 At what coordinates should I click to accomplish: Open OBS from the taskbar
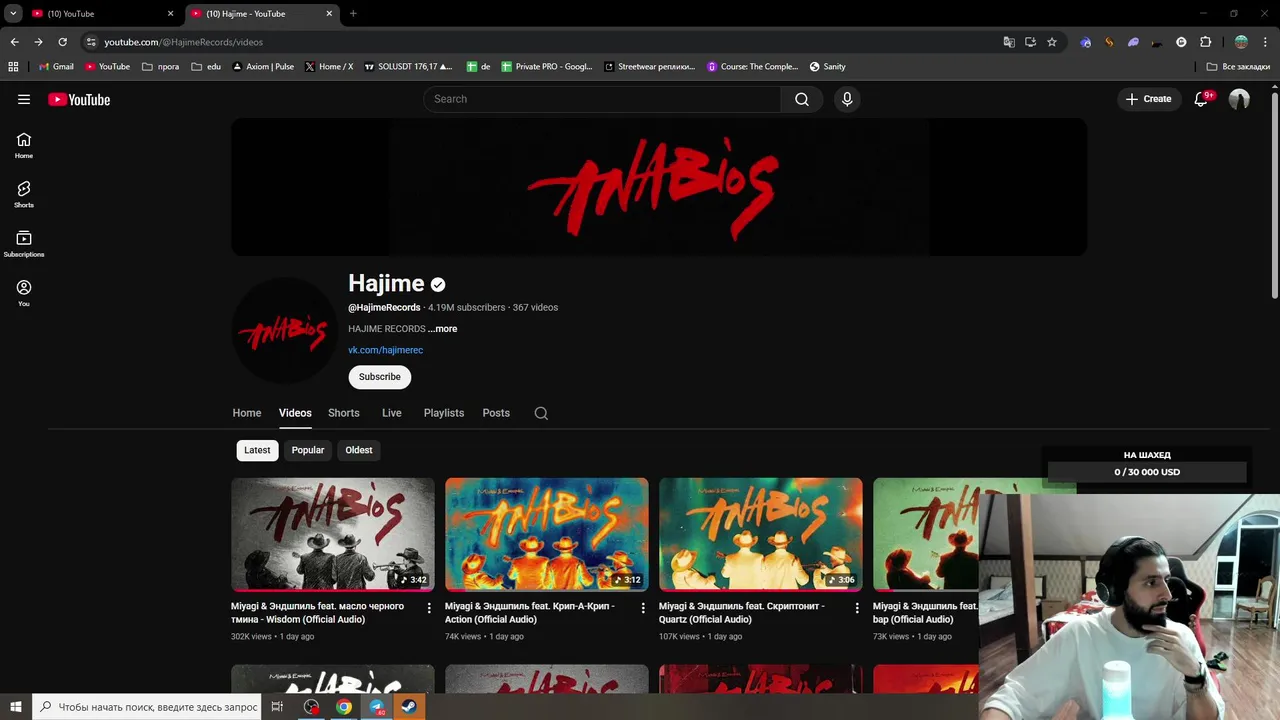[312, 707]
